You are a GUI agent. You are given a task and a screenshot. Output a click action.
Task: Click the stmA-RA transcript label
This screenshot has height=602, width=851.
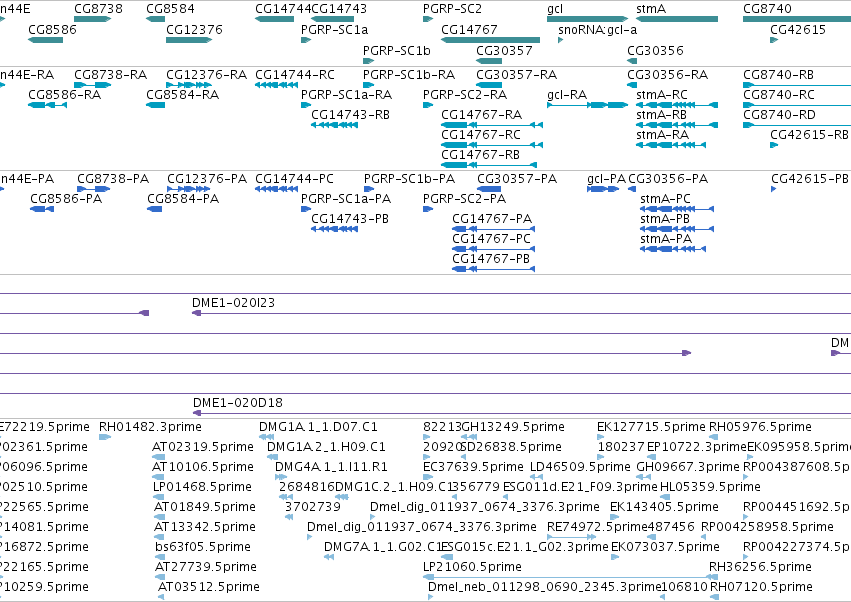pos(662,135)
